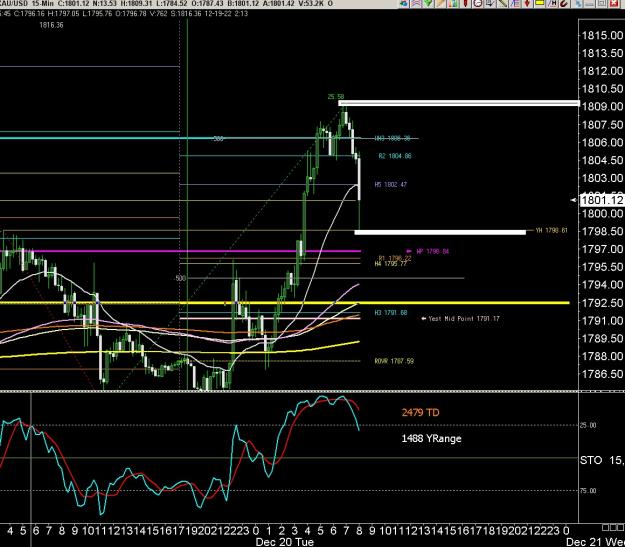The height and width of the screenshot is (547, 625).
Task: Select the thick yellow horizontal line at 1792.50
Action: pos(285,303)
